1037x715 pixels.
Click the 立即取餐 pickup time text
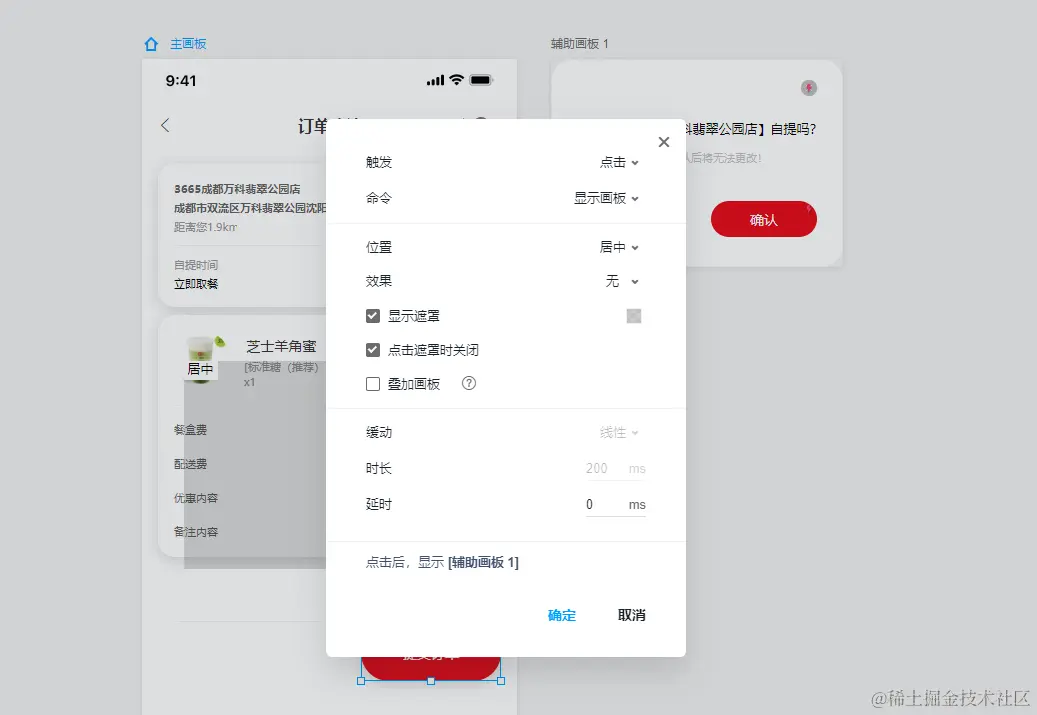196,284
